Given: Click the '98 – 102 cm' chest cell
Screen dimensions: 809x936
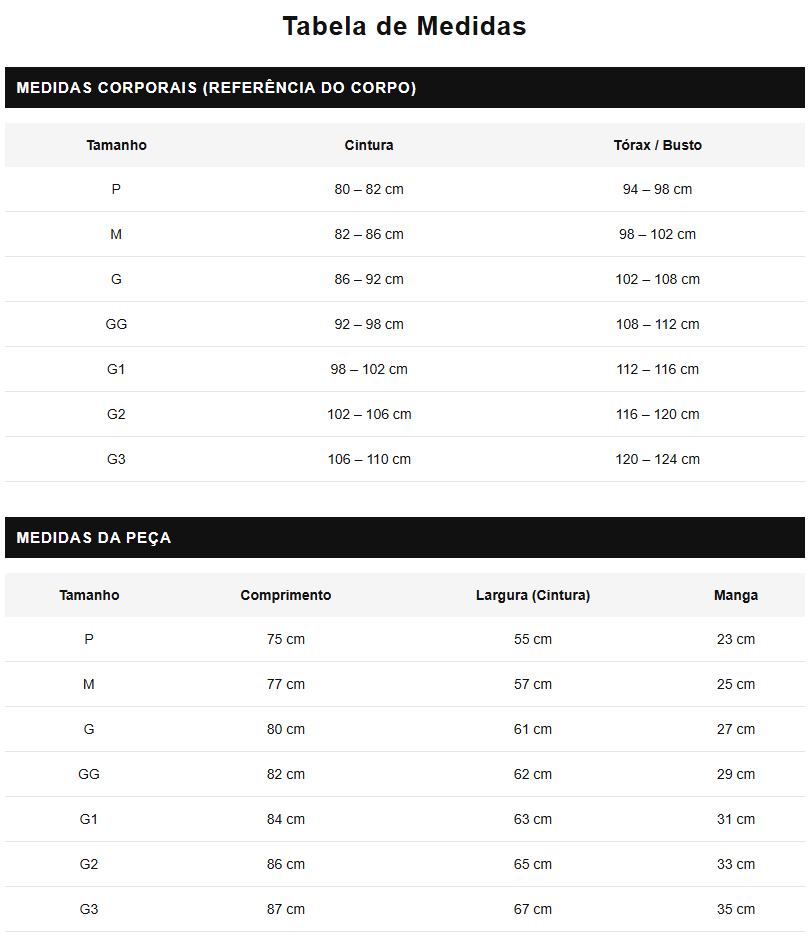Looking at the screenshot, I should click(657, 234).
